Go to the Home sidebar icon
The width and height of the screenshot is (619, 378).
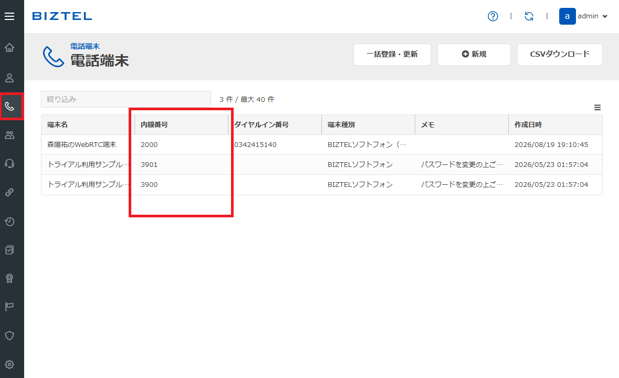[x=9, y=48]
